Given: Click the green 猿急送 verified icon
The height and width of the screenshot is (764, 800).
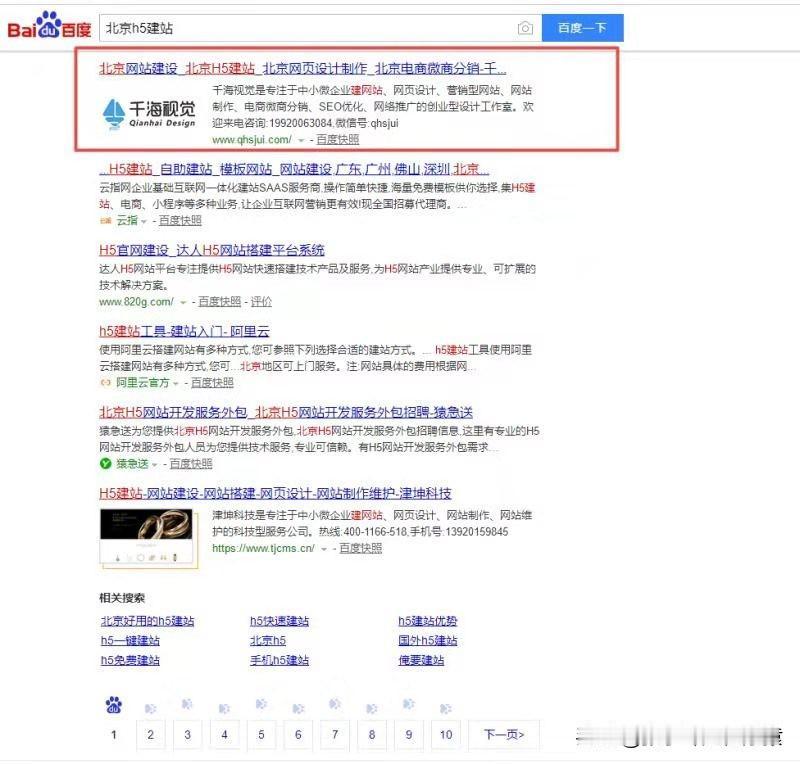Looking at the screenshot, I should (x=106, y=464).
